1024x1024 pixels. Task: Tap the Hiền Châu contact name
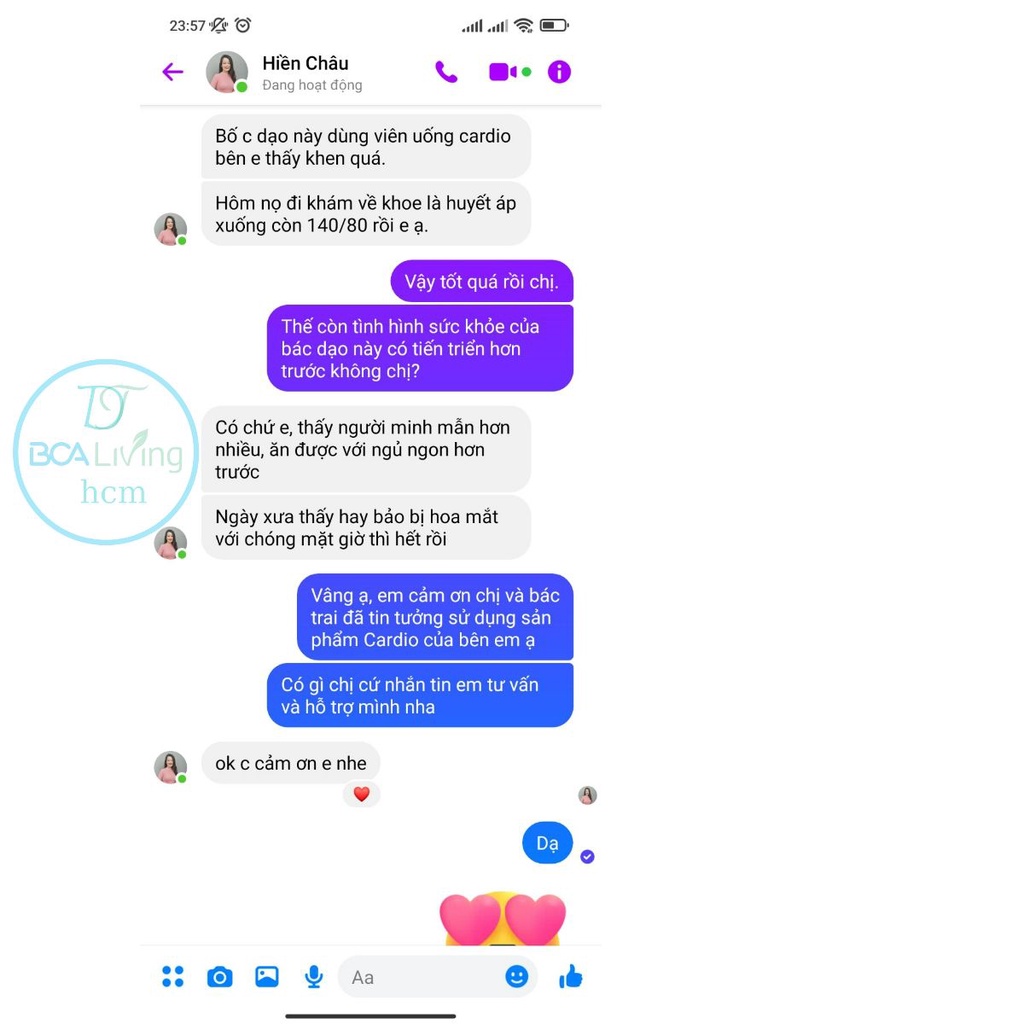(305, 63)
